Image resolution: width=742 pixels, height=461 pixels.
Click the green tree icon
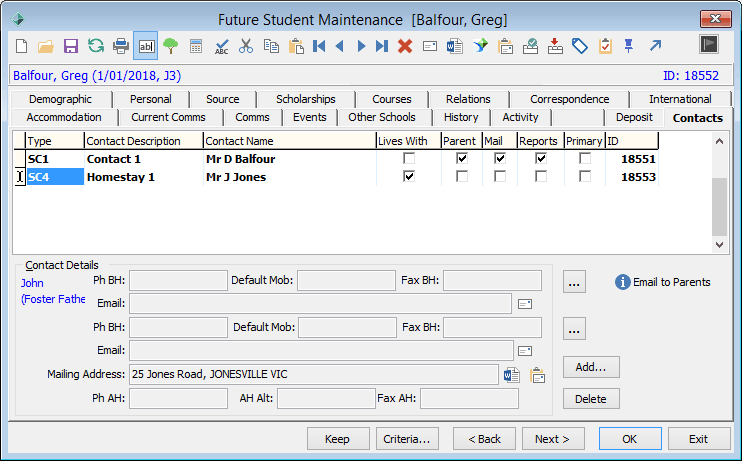[x=170, y=46]
